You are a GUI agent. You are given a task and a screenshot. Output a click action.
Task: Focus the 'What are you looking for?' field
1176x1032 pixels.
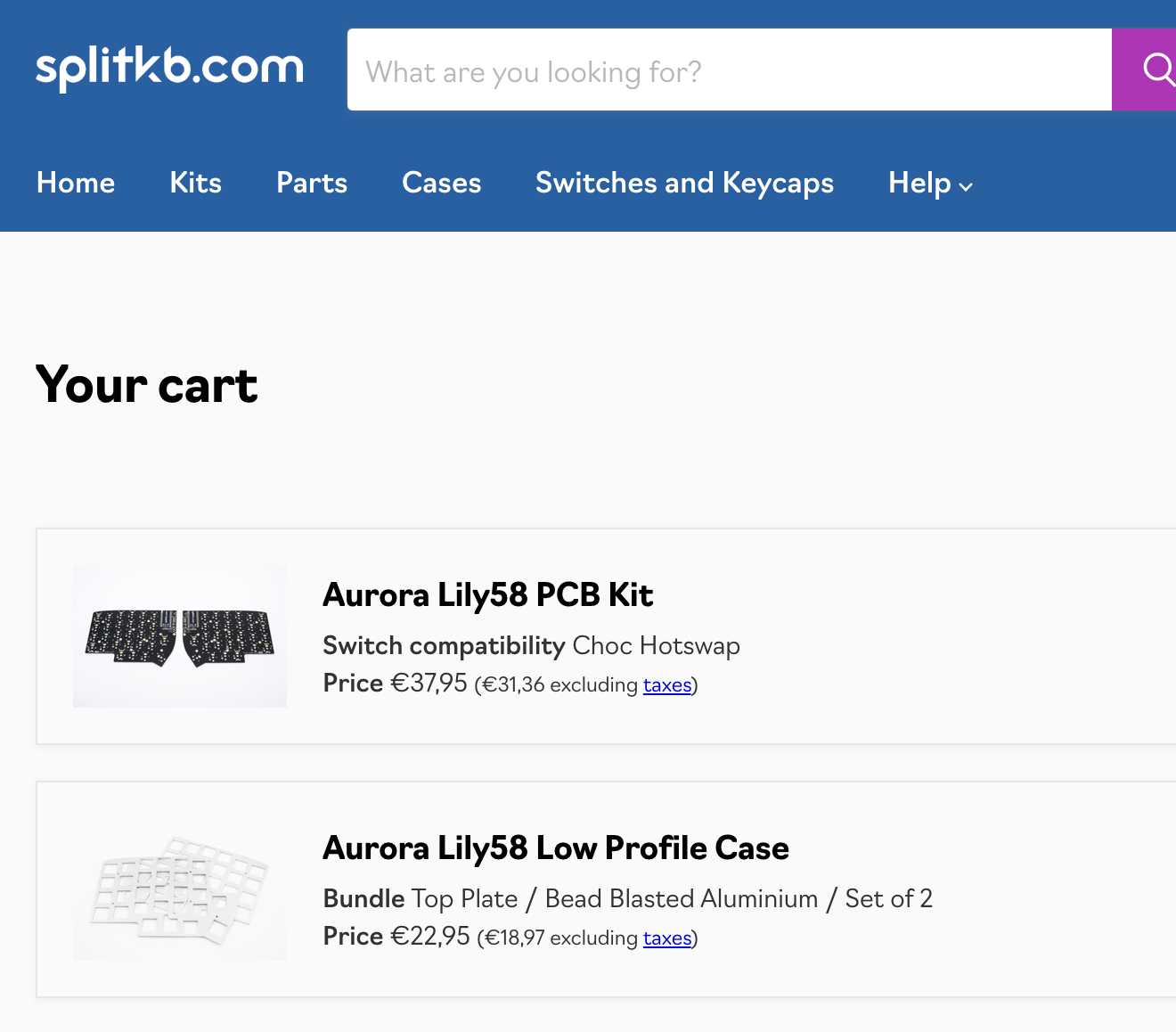(730, 70)
